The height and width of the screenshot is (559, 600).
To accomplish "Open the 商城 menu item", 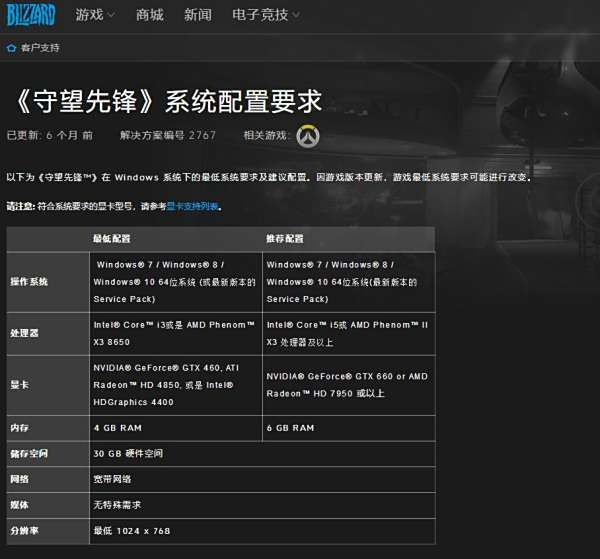I will tap(150, 15).
